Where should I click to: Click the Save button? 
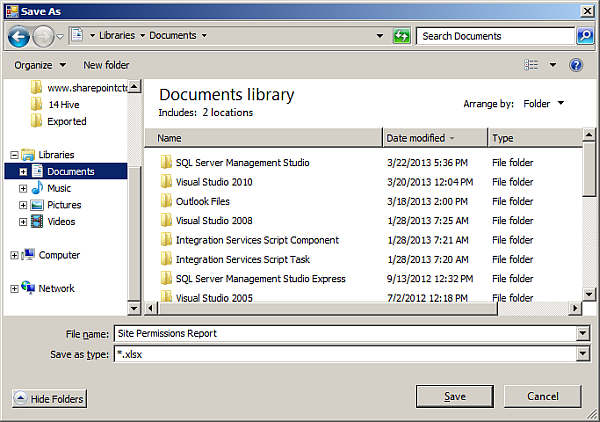coord(455,396)
